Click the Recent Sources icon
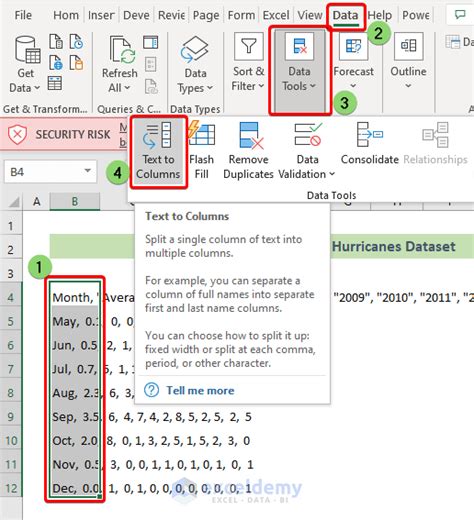Screen dimensions: 474x520 [x=76, y=41]
